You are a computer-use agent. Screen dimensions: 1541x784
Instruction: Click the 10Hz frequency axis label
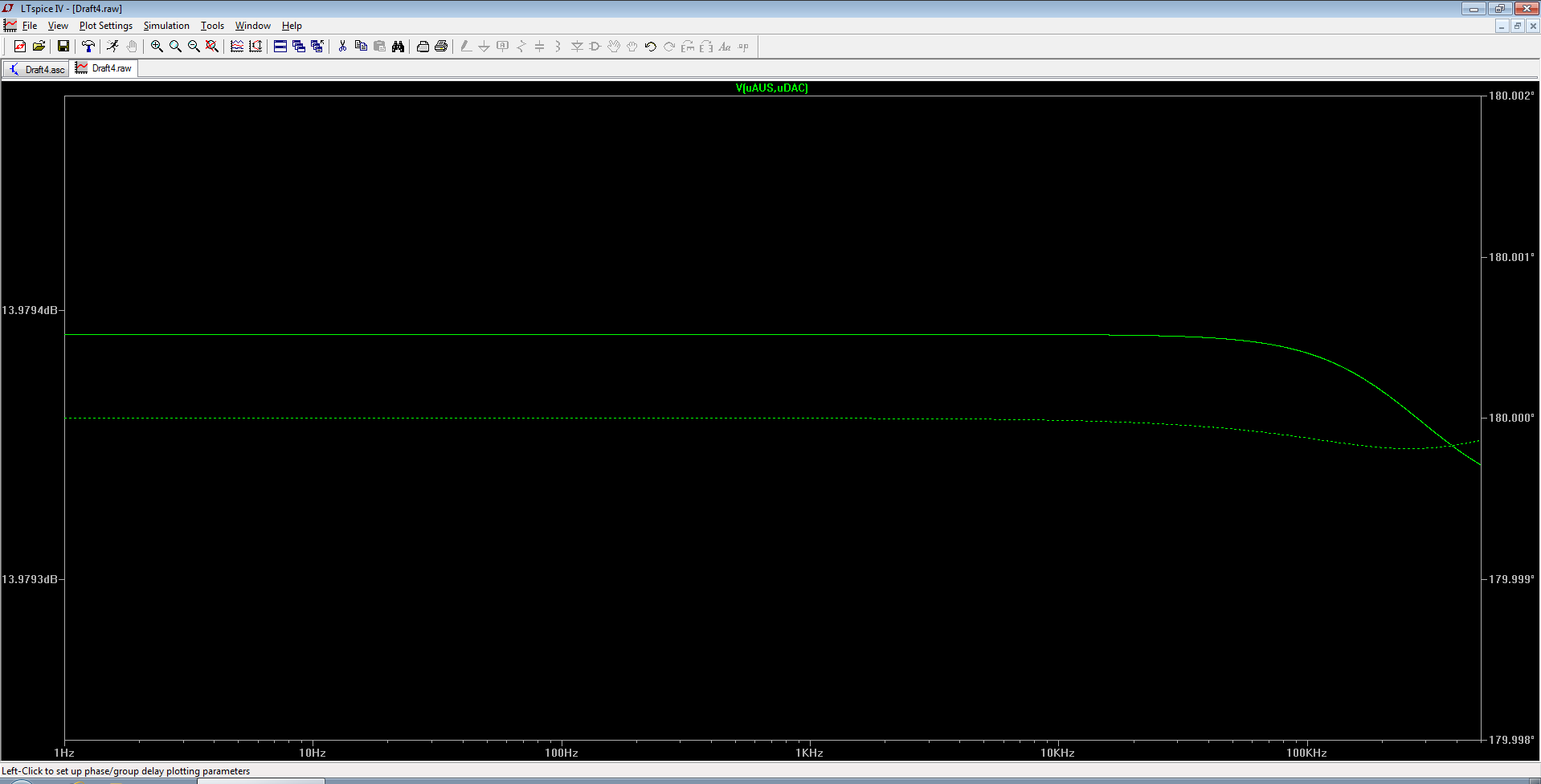(x=313, y=753)
